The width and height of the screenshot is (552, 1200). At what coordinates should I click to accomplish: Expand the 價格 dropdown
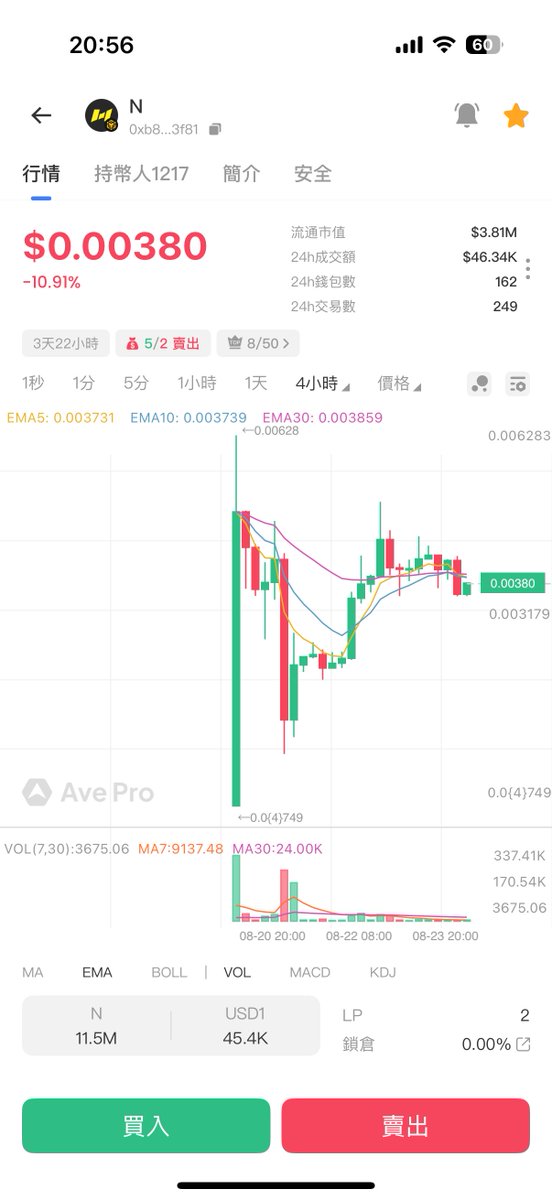click(399, 383)
